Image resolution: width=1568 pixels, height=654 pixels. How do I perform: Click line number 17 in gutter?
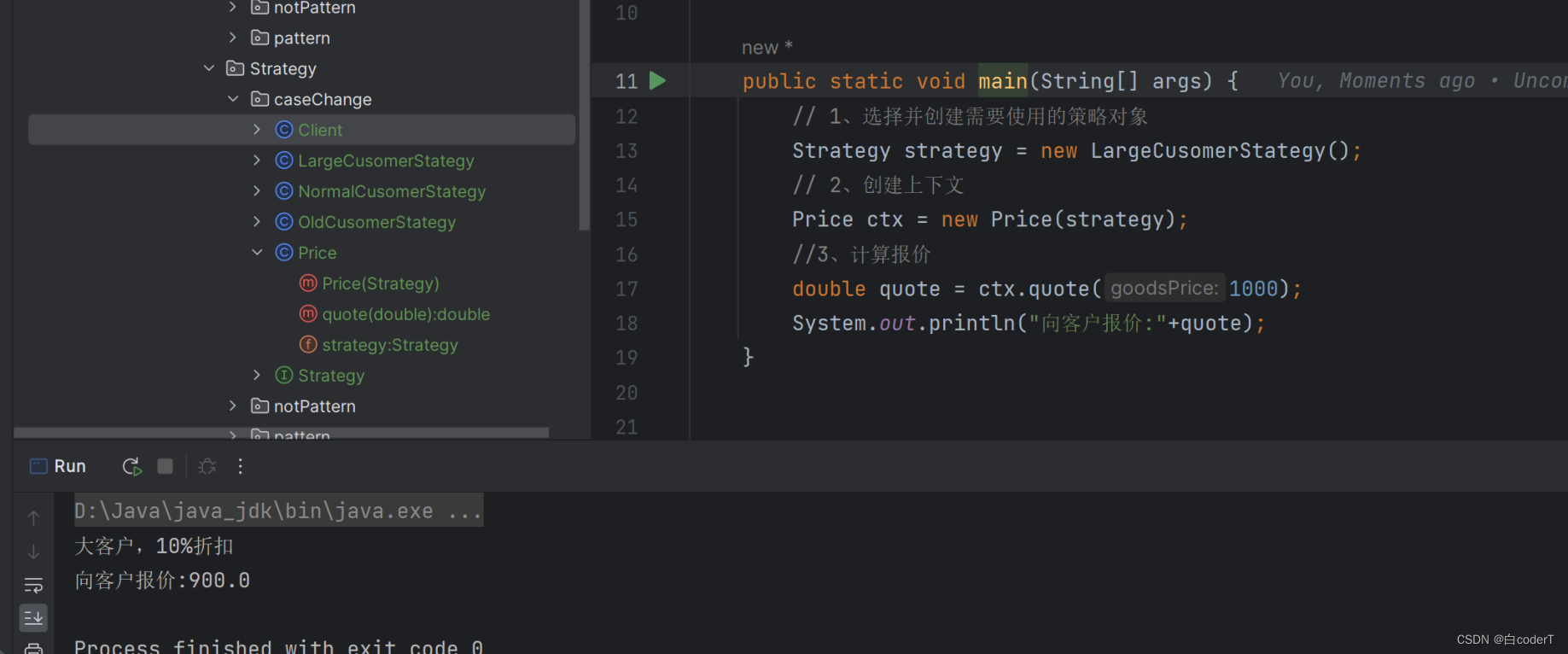627,289
